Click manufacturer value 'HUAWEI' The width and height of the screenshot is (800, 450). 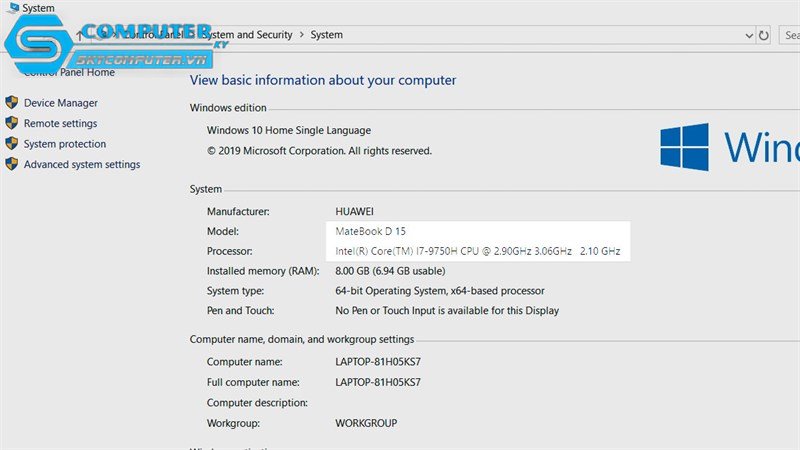354,211
